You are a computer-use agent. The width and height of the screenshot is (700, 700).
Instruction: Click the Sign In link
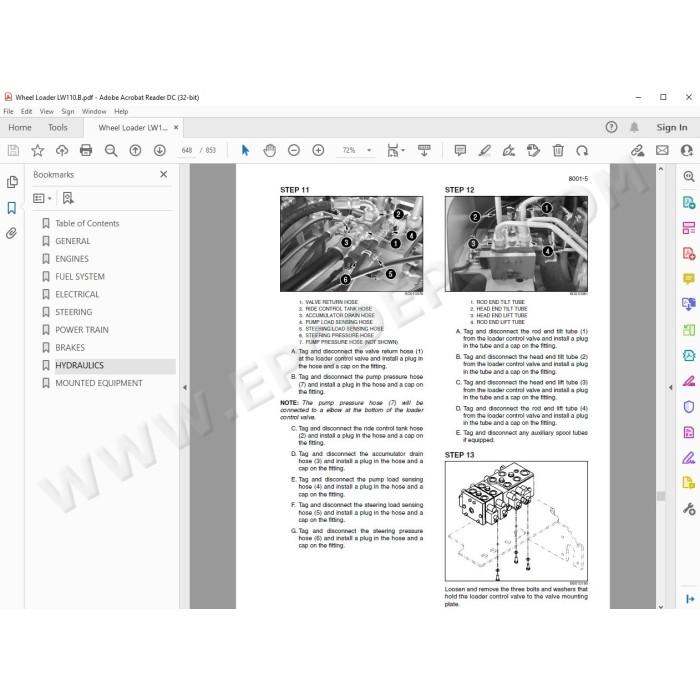[x=672, y=128]
